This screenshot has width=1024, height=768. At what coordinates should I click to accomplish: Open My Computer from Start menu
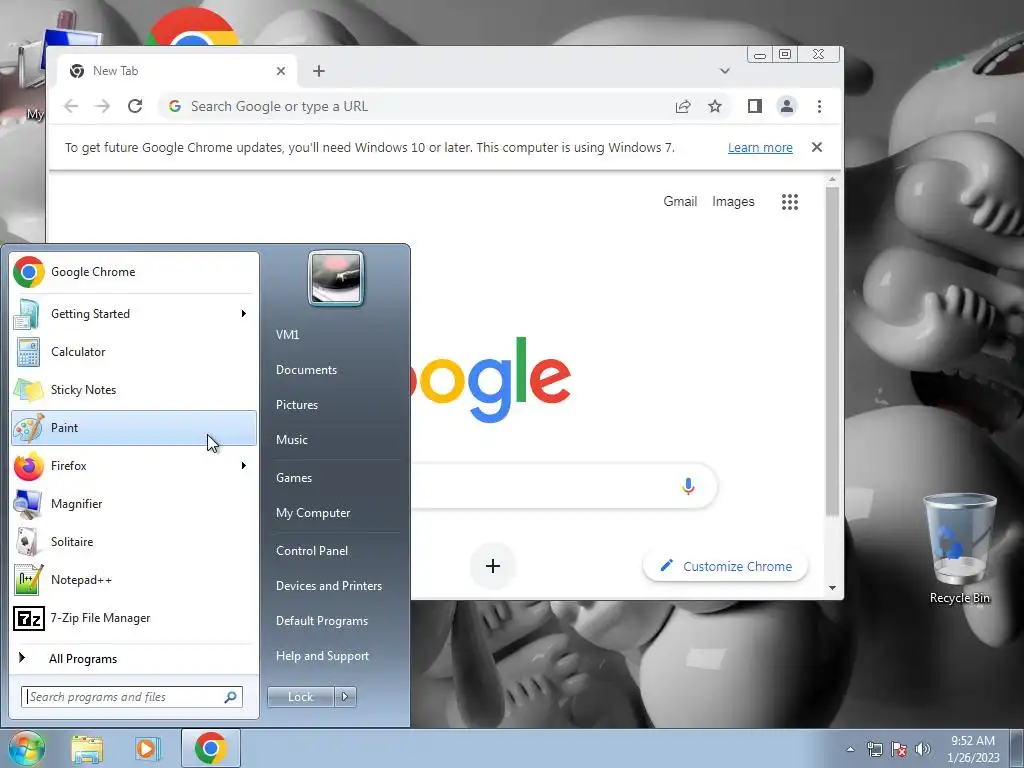click(313, 513)
